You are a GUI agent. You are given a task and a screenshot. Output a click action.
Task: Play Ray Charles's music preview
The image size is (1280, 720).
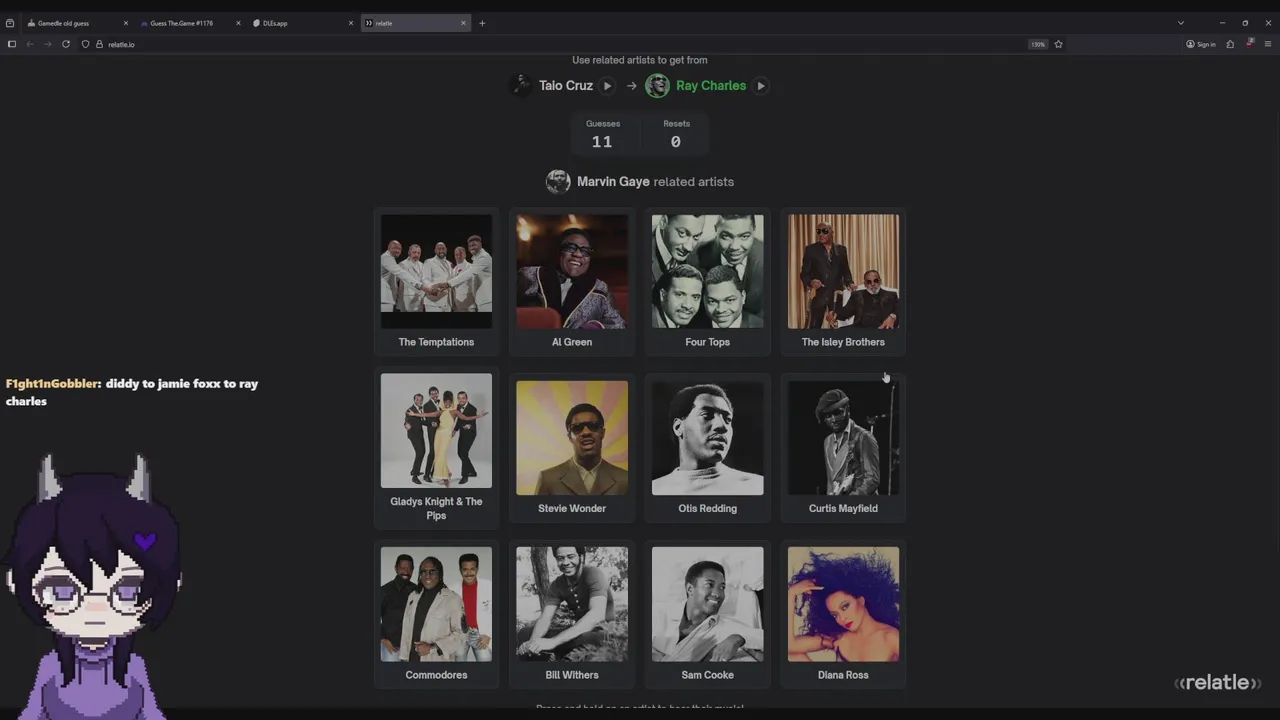click(x=761, y=86)
